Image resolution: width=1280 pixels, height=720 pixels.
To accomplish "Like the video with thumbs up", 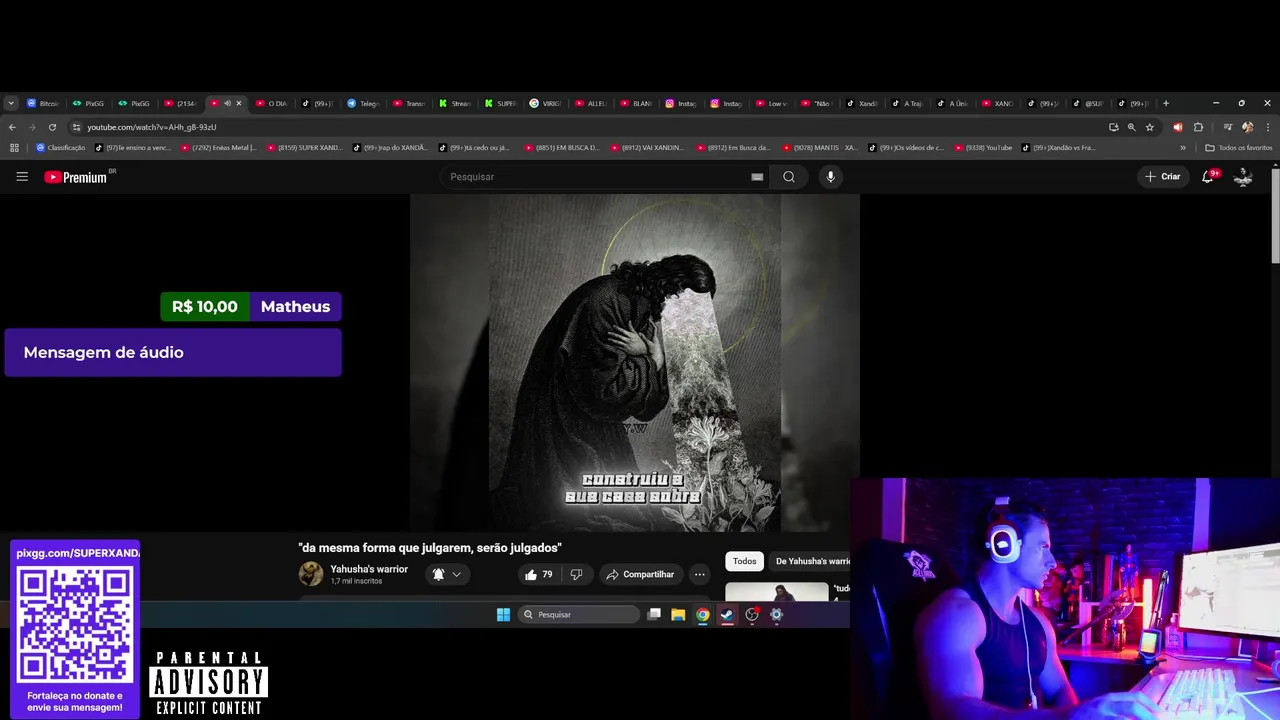I will pyautogui.click(x=539, y=575).
